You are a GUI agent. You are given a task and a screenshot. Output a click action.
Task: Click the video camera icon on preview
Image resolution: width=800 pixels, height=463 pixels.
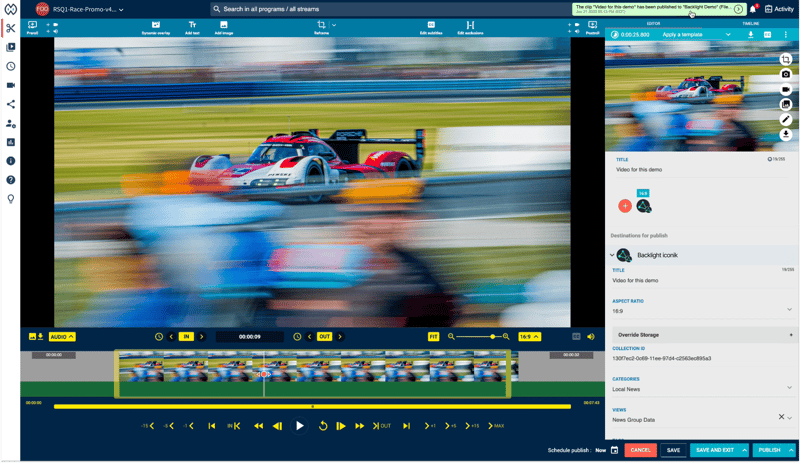(x=786, y=89)
